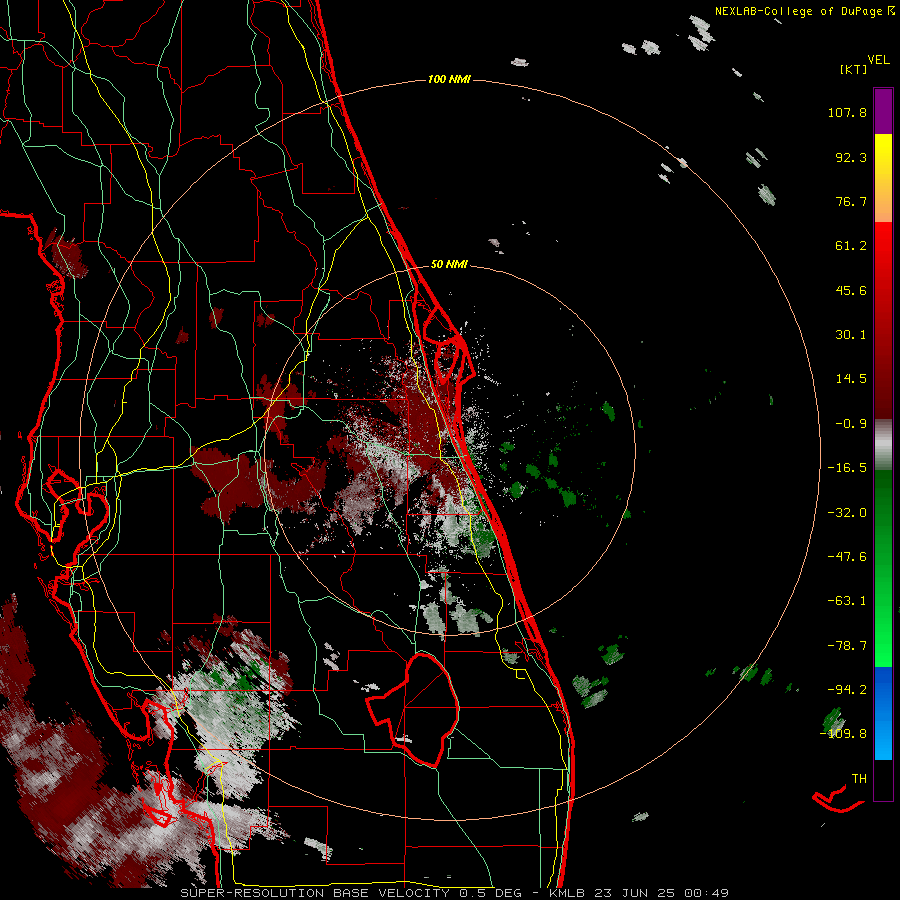900x900 pixels.
Task: Click the -94.2 velocity scale value
Action: pyautogui.click(x=847, y=689)
